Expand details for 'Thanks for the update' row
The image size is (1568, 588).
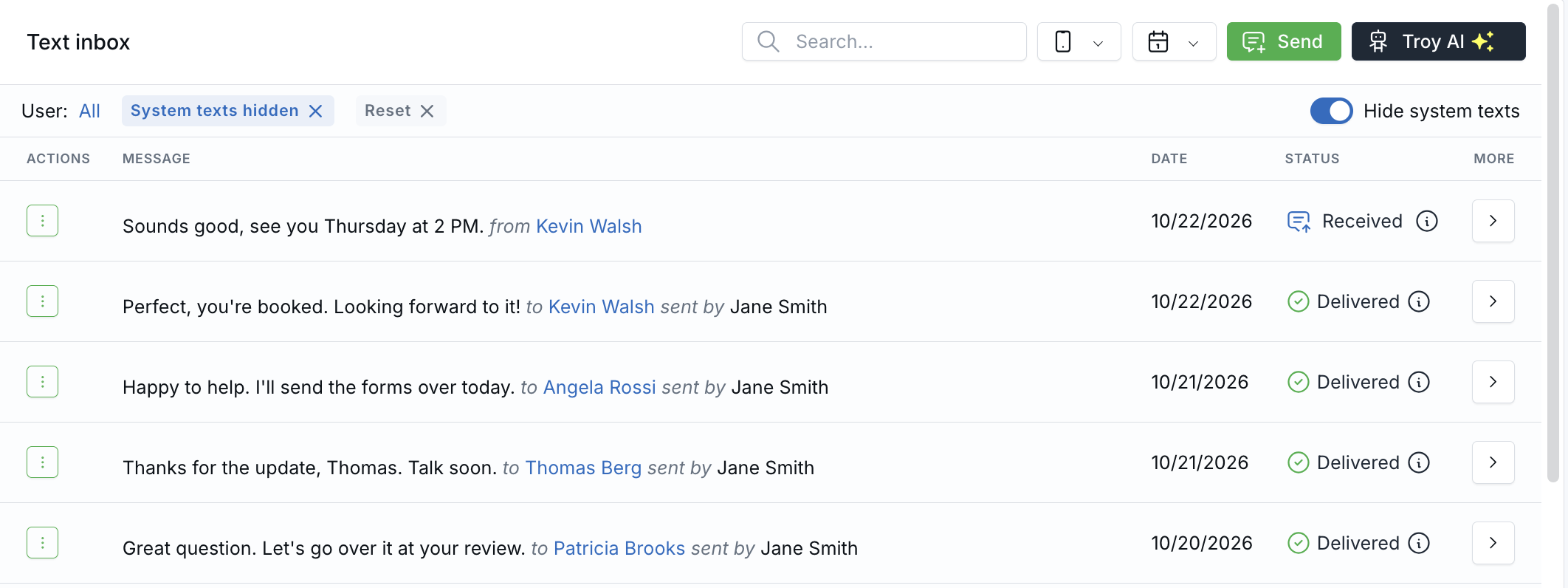pyautogui.click(x=1493, y=462)
